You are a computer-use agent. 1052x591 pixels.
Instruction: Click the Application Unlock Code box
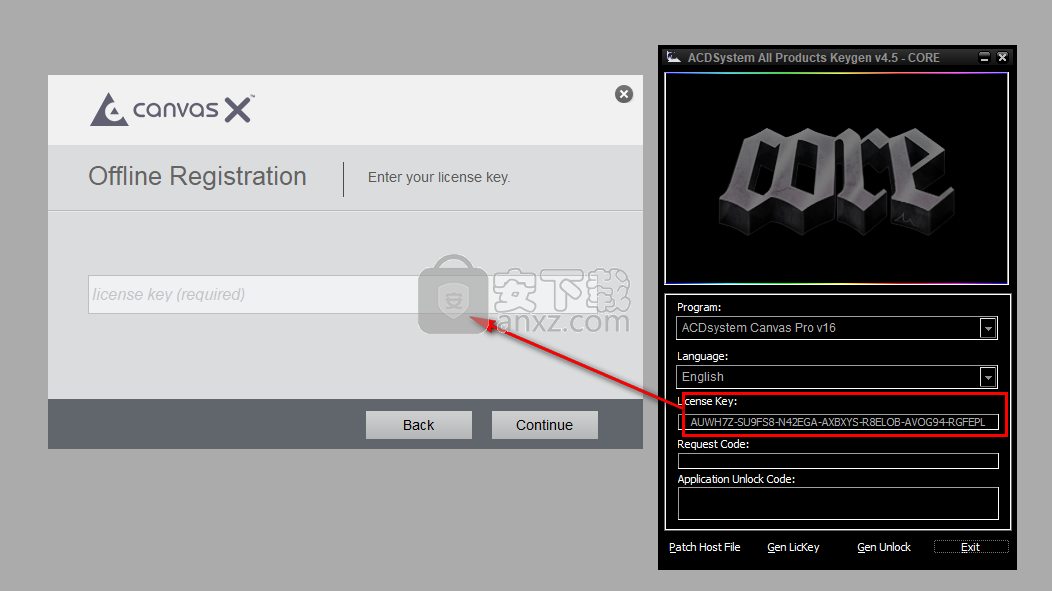[x=838, y=503]
